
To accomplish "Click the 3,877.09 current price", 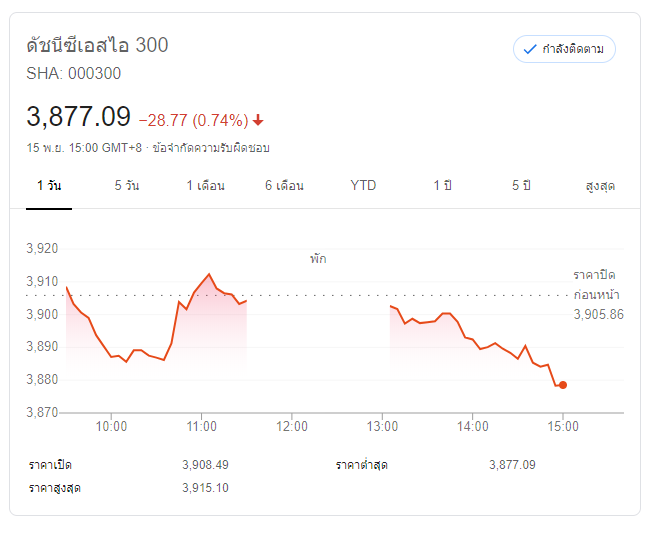I will click(x=79, y=117).
